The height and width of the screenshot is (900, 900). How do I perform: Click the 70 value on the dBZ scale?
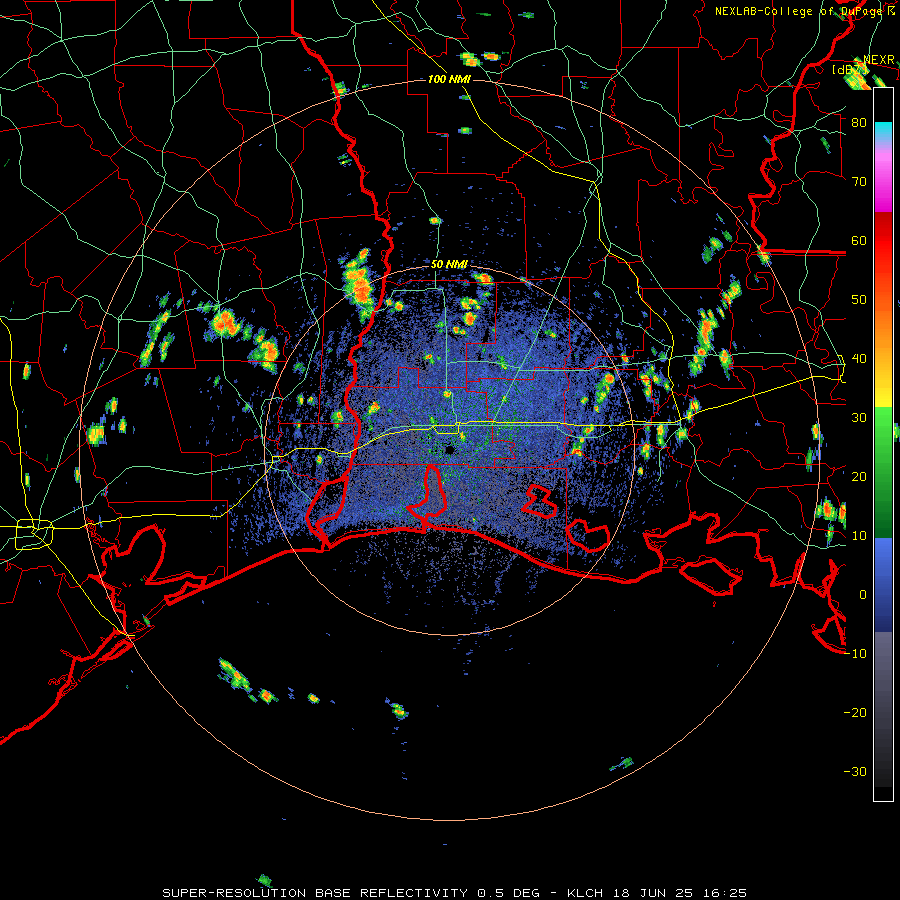click(859, 182)
